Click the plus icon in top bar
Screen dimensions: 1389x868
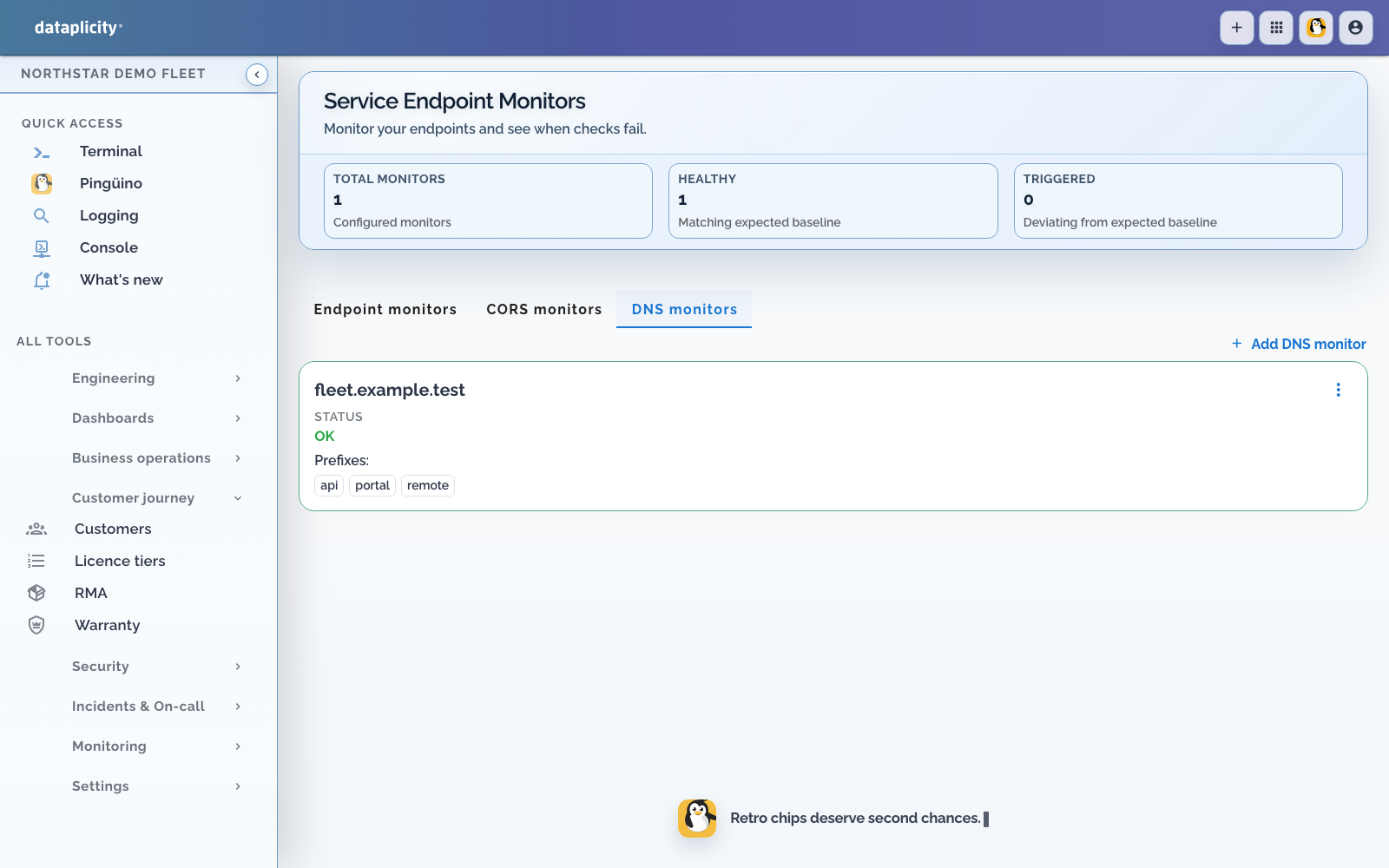[1236, 28]
